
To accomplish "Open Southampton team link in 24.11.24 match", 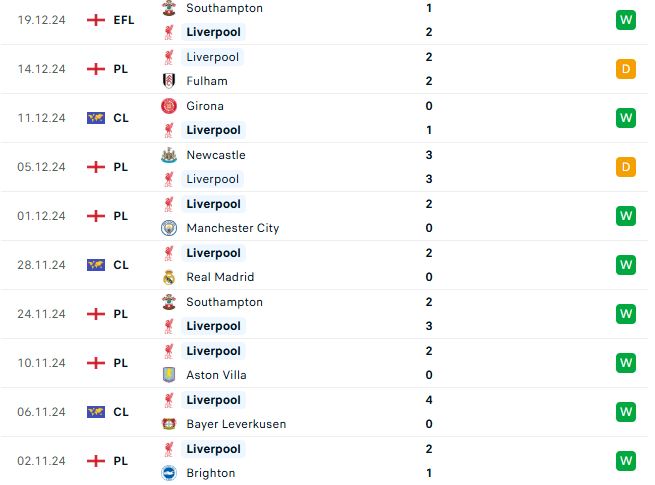I will (x=224, y=302).
